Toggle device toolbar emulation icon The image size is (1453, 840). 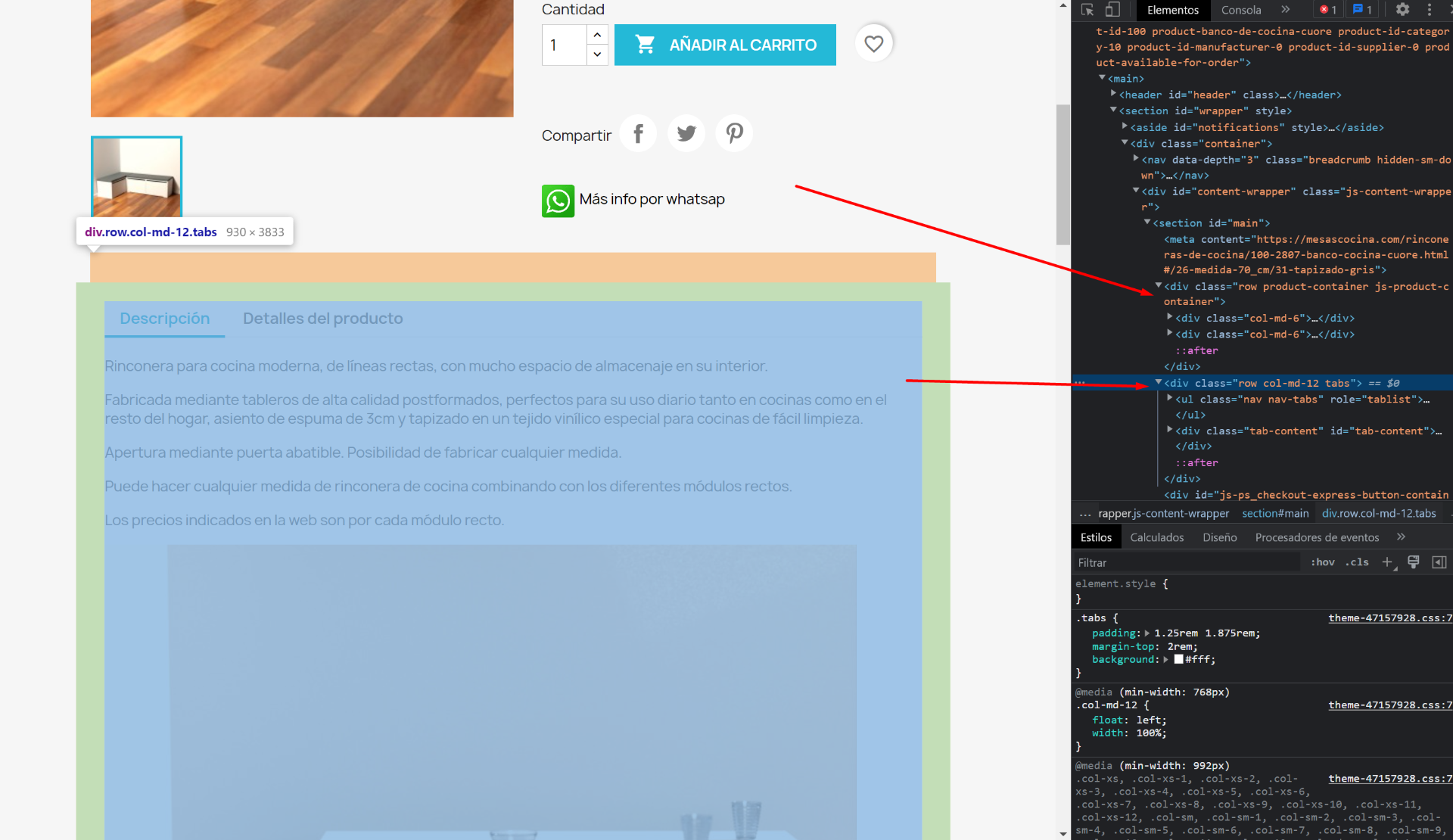[x=1112, y=10]
